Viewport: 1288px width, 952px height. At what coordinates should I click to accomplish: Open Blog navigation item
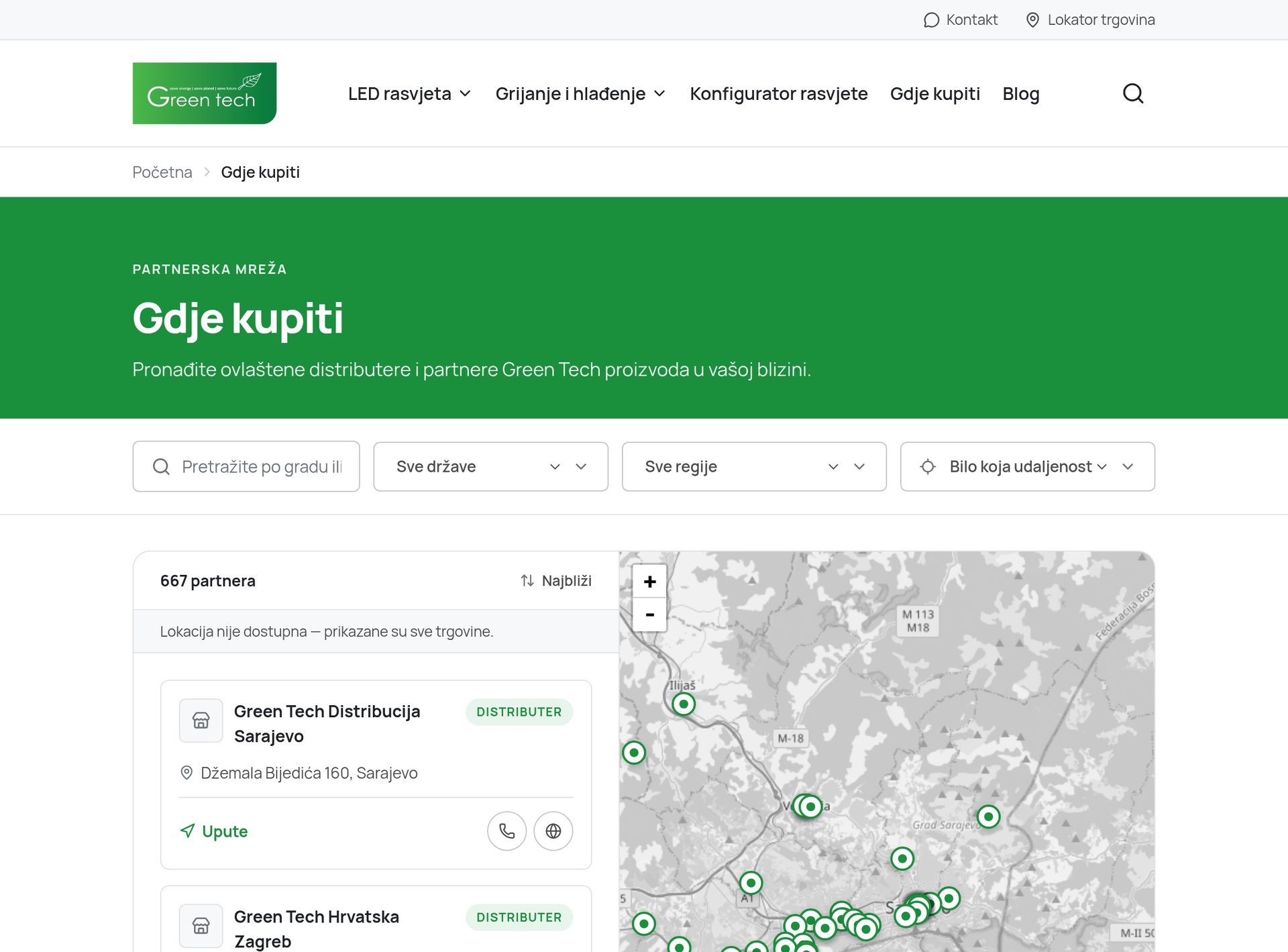coord(1021,93)
